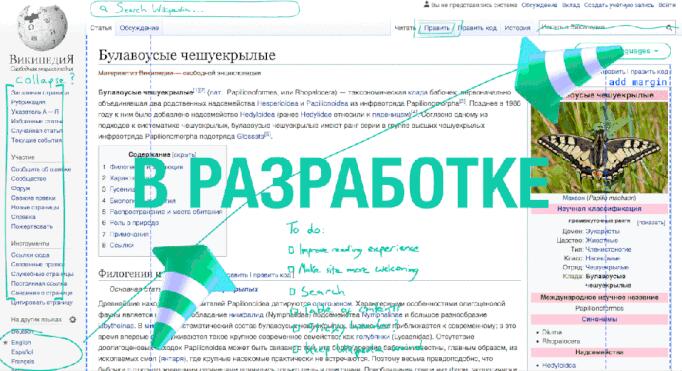Click inside the top-right search field
This screenshot has width=682, height=371.
602,28
